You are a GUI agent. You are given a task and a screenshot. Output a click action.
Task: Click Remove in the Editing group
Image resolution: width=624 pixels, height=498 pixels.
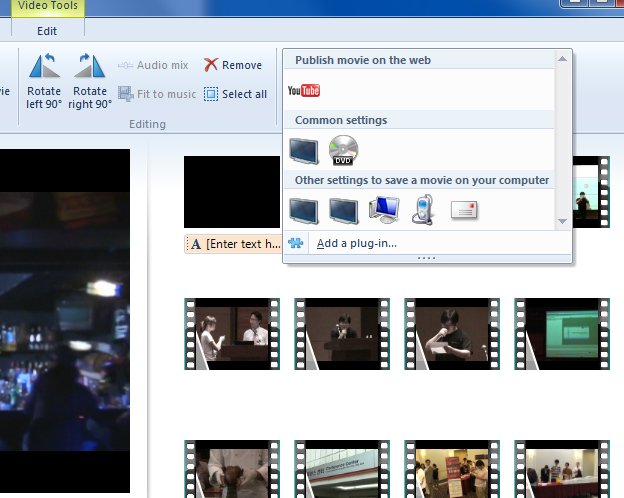pyautogui.click(x=233, y=65)
